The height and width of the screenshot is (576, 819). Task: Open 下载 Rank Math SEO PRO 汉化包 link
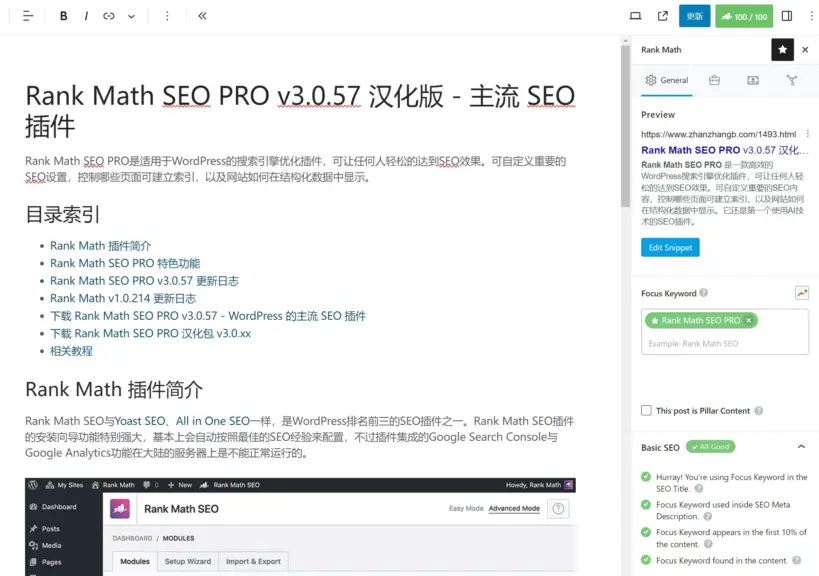(150, 334)
